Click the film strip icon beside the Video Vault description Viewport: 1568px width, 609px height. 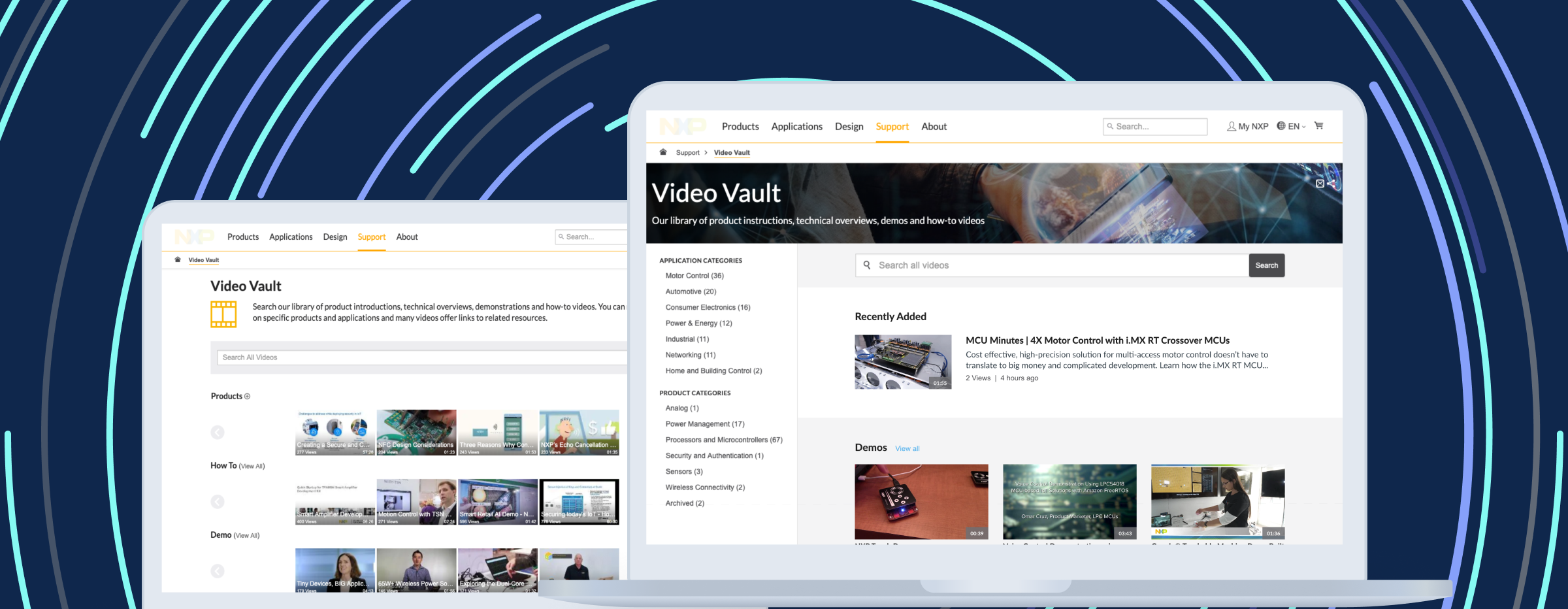click(224, 314)
